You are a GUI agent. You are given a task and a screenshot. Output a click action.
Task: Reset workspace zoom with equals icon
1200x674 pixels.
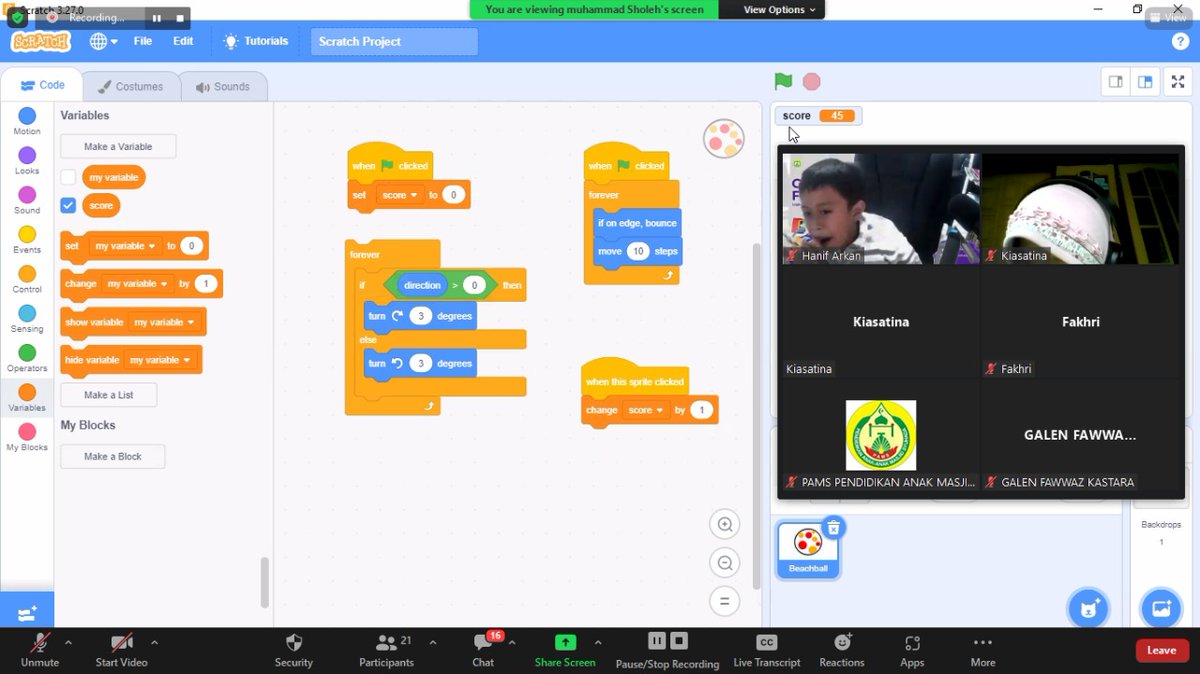pyautogui.click(x=724, y=601)
